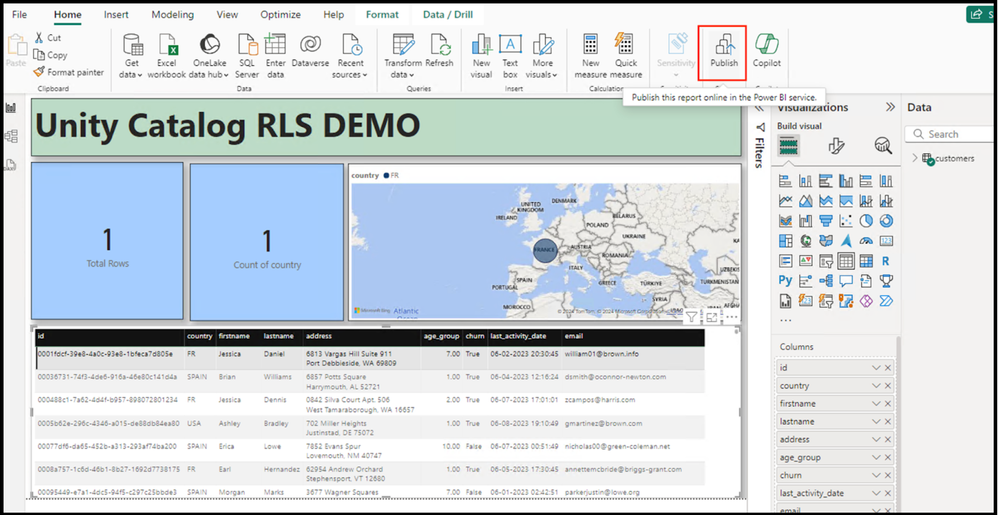Remove the id field from Columns
The image size is (999, 515).
[x=888, y=368]
